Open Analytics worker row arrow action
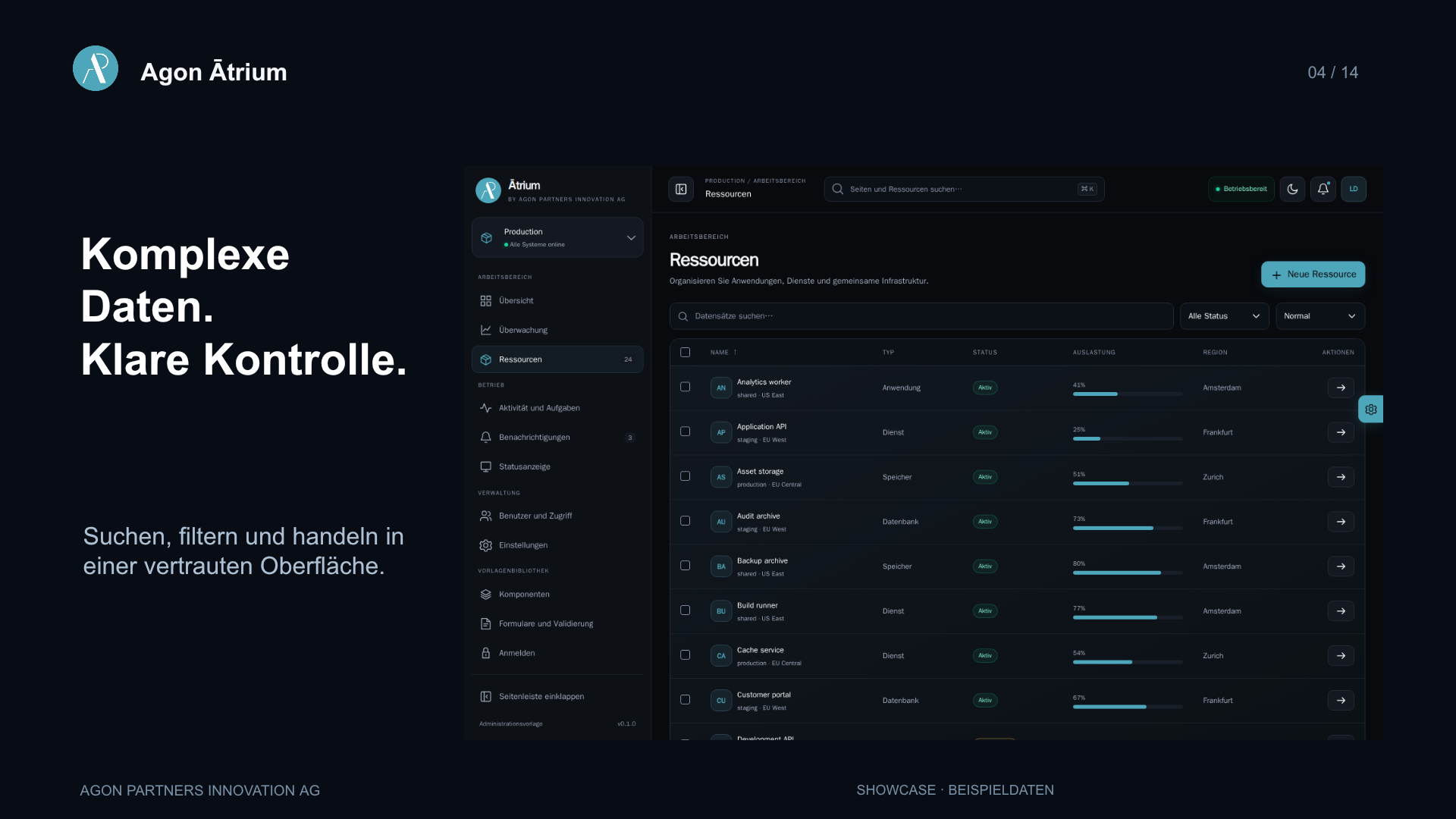Screen dimensions: 1456x819 1341,388
